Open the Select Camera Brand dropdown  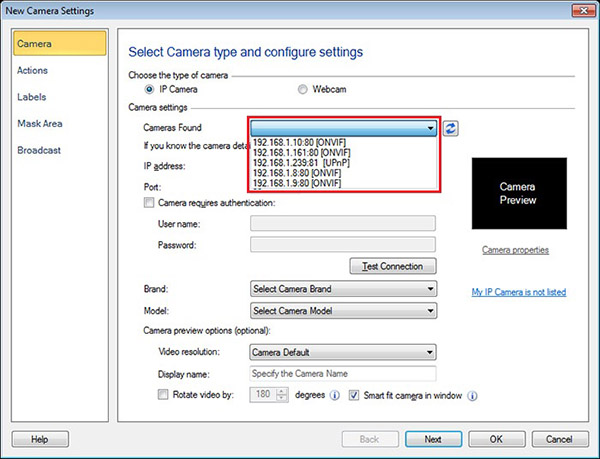343,289
